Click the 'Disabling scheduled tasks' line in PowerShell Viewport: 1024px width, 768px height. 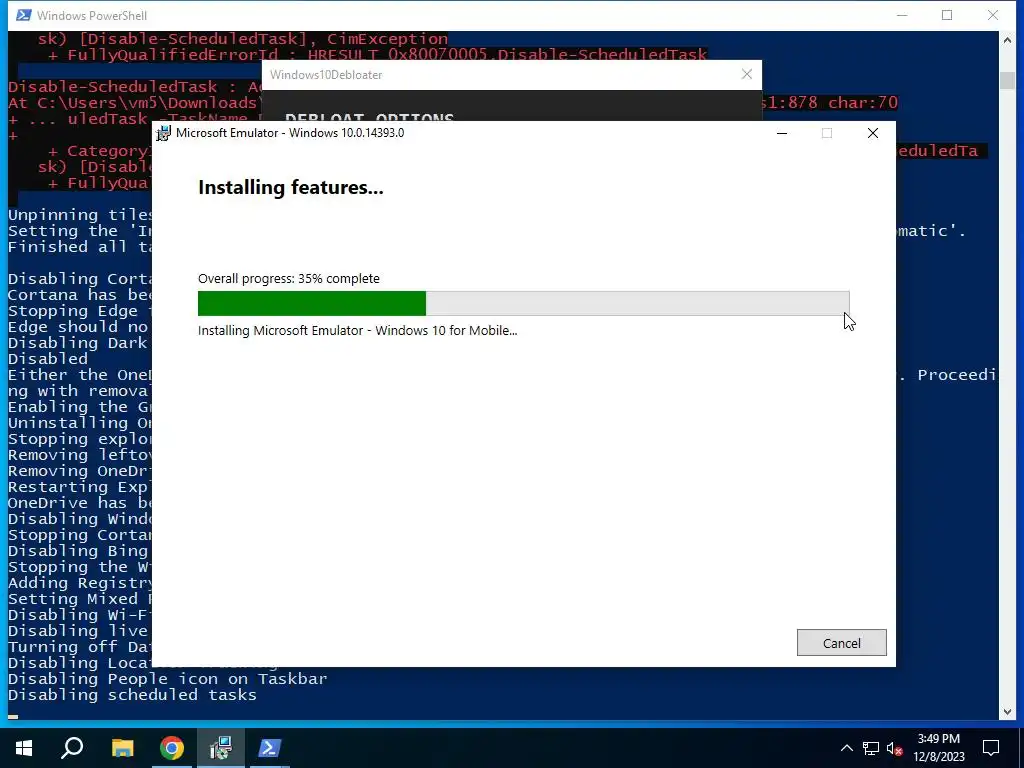(x=132, y=695)
